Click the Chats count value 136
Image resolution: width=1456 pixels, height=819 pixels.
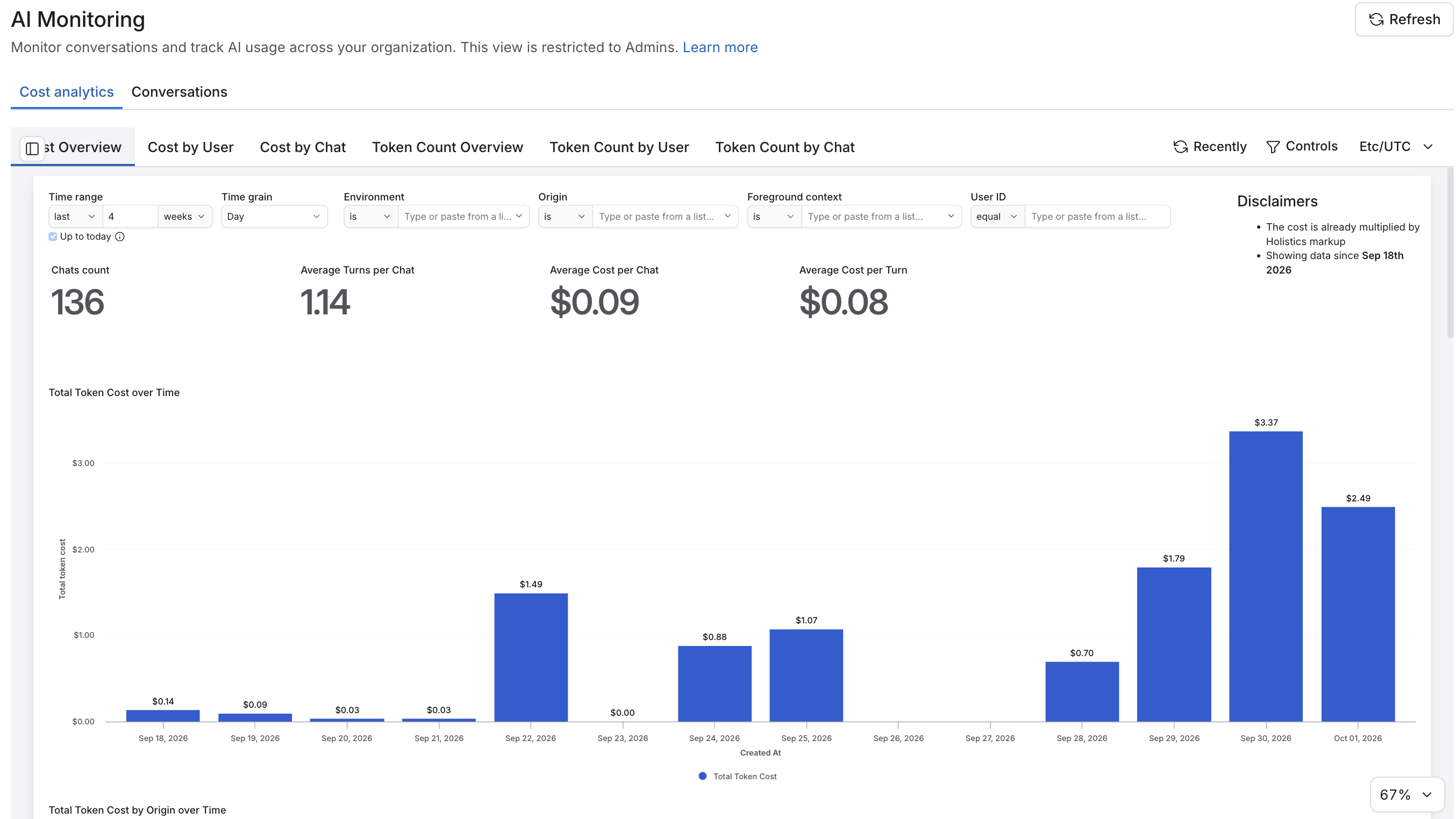(77, 302)
